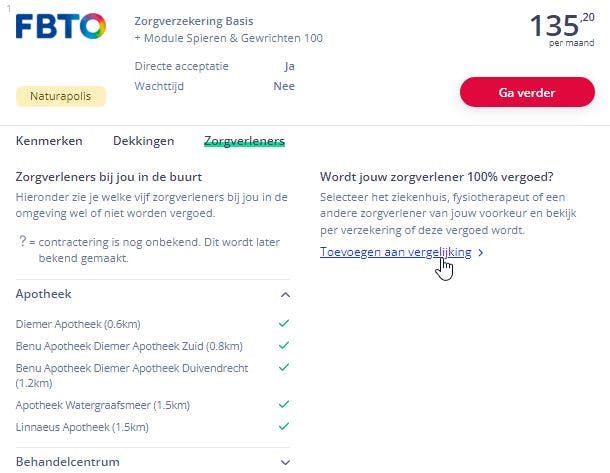
Task: Open the Kenmerken tab
Action: [49, 141]
